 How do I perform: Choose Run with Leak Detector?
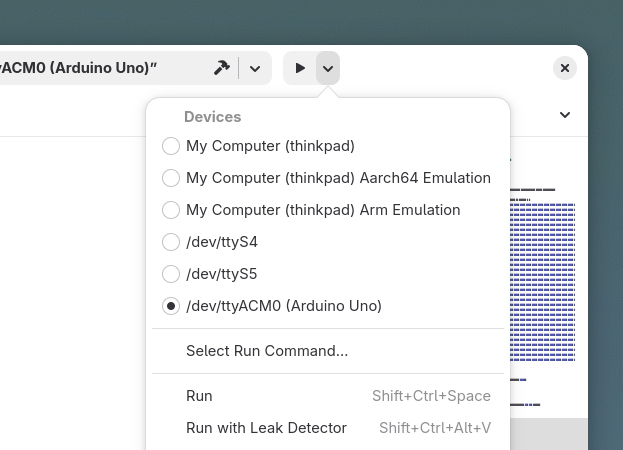click(328, 428)
